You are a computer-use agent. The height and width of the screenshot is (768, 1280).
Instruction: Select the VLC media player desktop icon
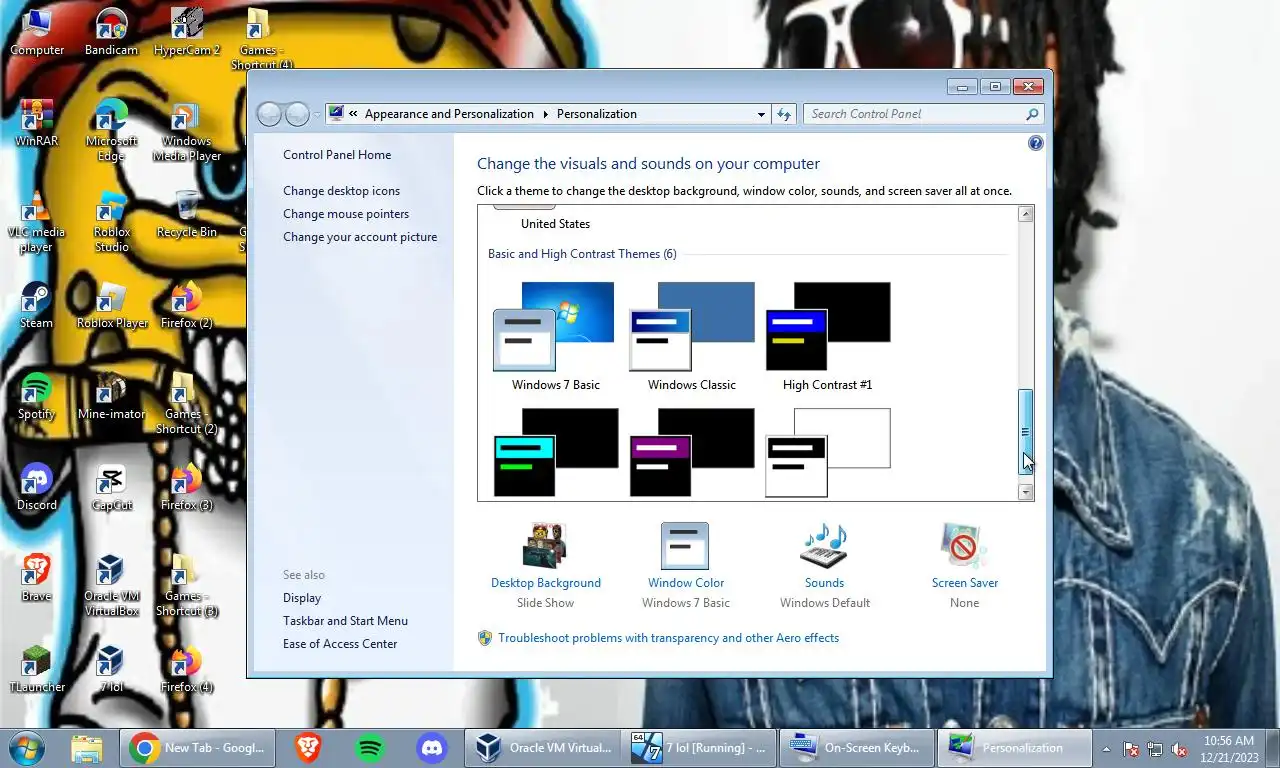[x=37, y=221]
